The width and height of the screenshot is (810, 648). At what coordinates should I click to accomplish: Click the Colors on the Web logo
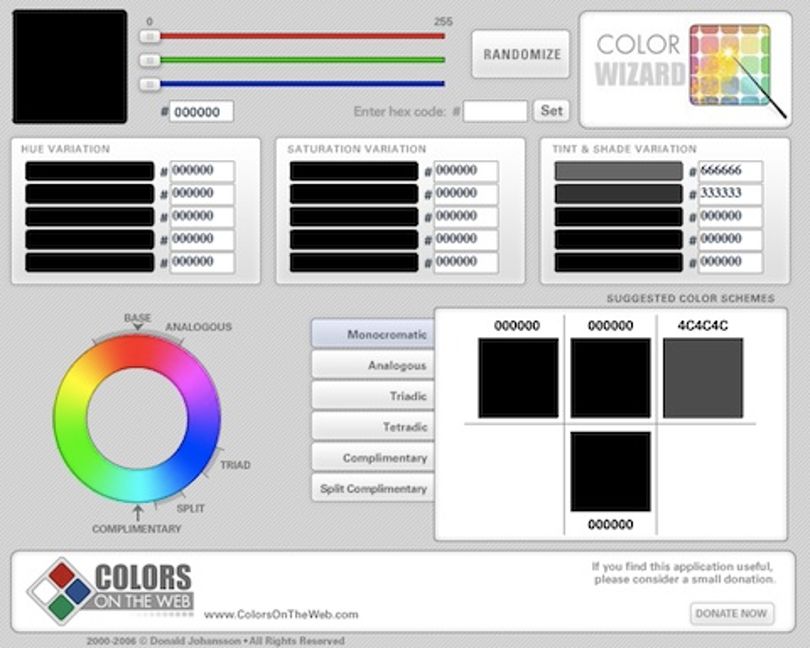click(110, 591)
